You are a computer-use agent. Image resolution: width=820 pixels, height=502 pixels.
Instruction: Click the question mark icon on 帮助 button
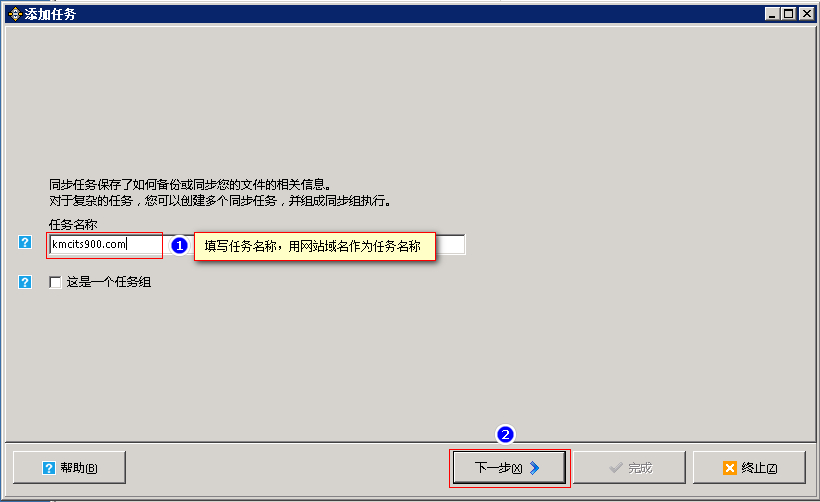(49, 468)
